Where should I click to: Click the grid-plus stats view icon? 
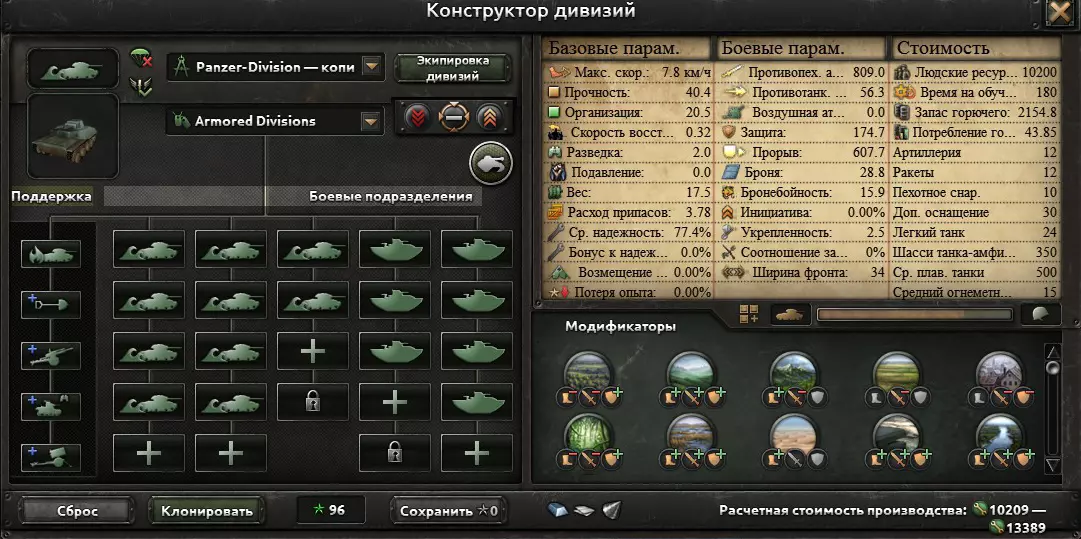pos(749,314)
